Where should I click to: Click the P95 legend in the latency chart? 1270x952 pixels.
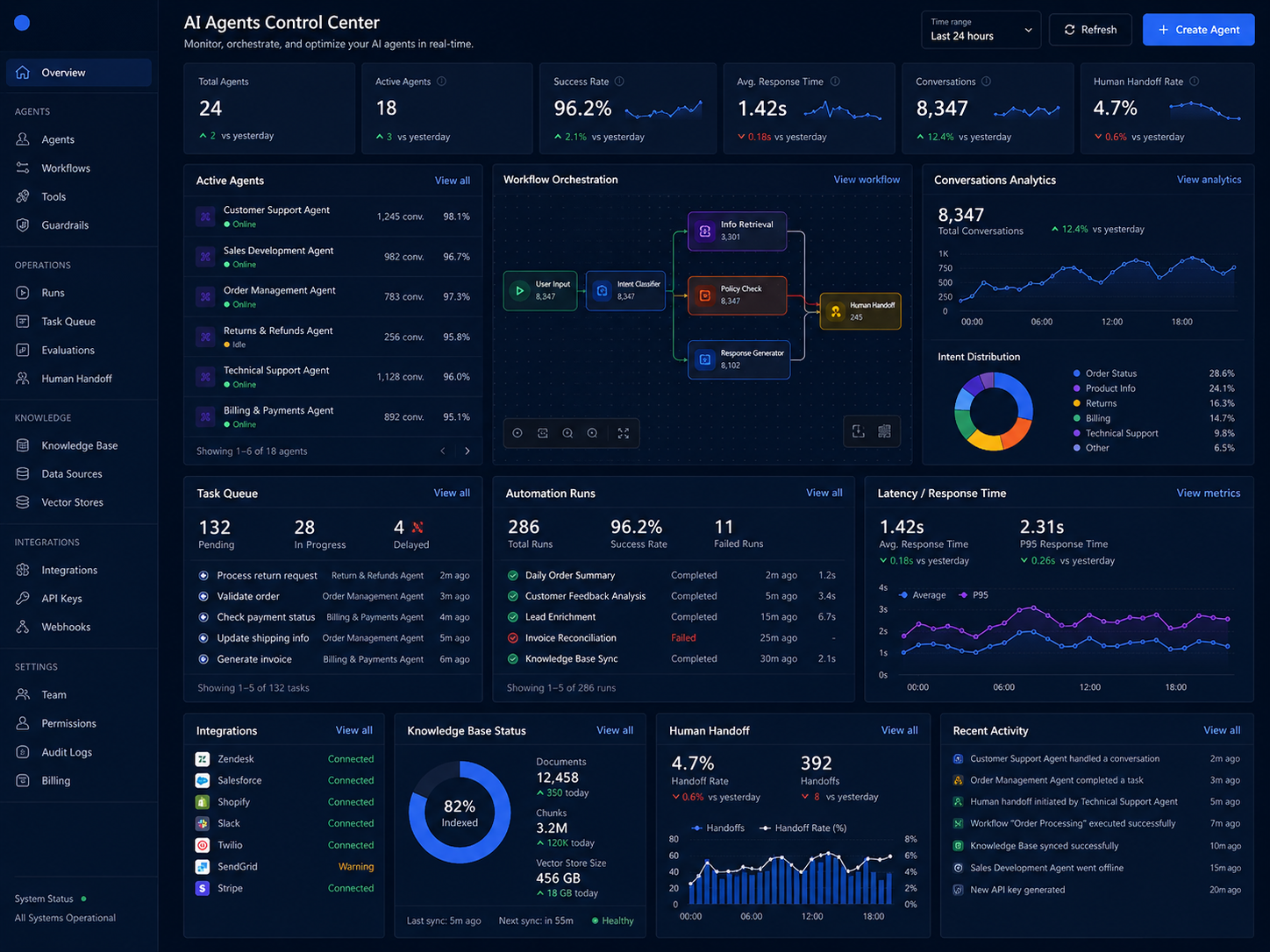(974, 595)
